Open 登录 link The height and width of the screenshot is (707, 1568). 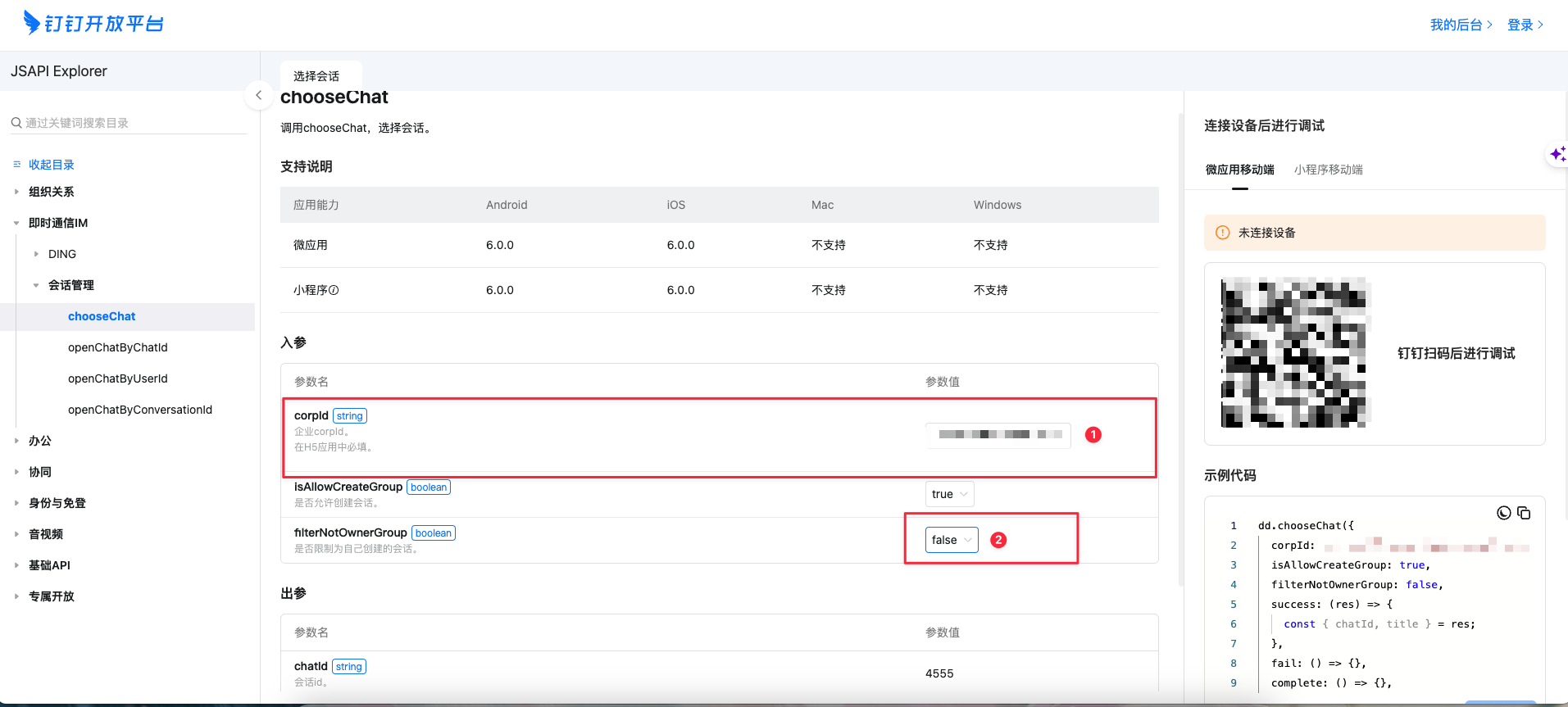pyautogui.click(x=1525, y=25)
